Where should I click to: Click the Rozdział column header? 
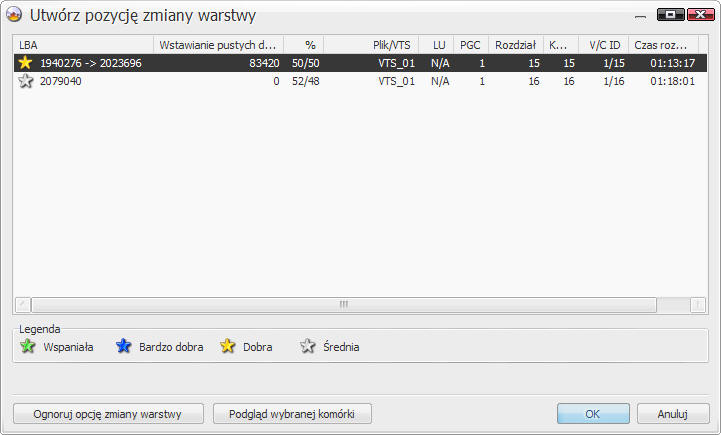pos(515,45)
